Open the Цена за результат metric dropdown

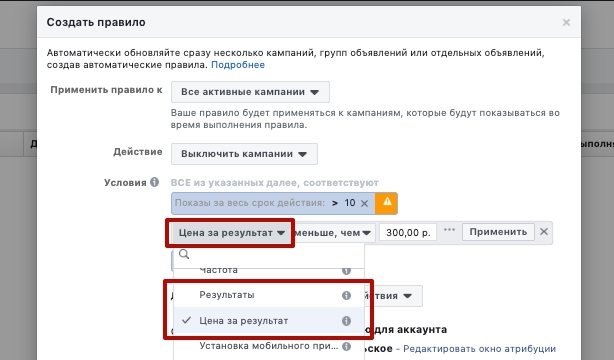tap(231, 233)
